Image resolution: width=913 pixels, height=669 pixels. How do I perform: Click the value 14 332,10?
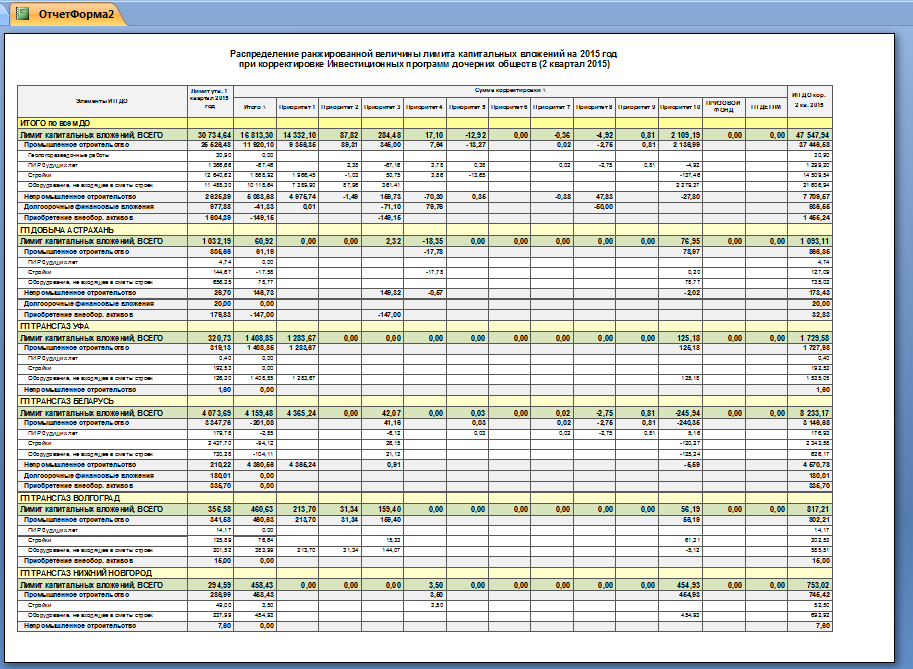(299, 135)
